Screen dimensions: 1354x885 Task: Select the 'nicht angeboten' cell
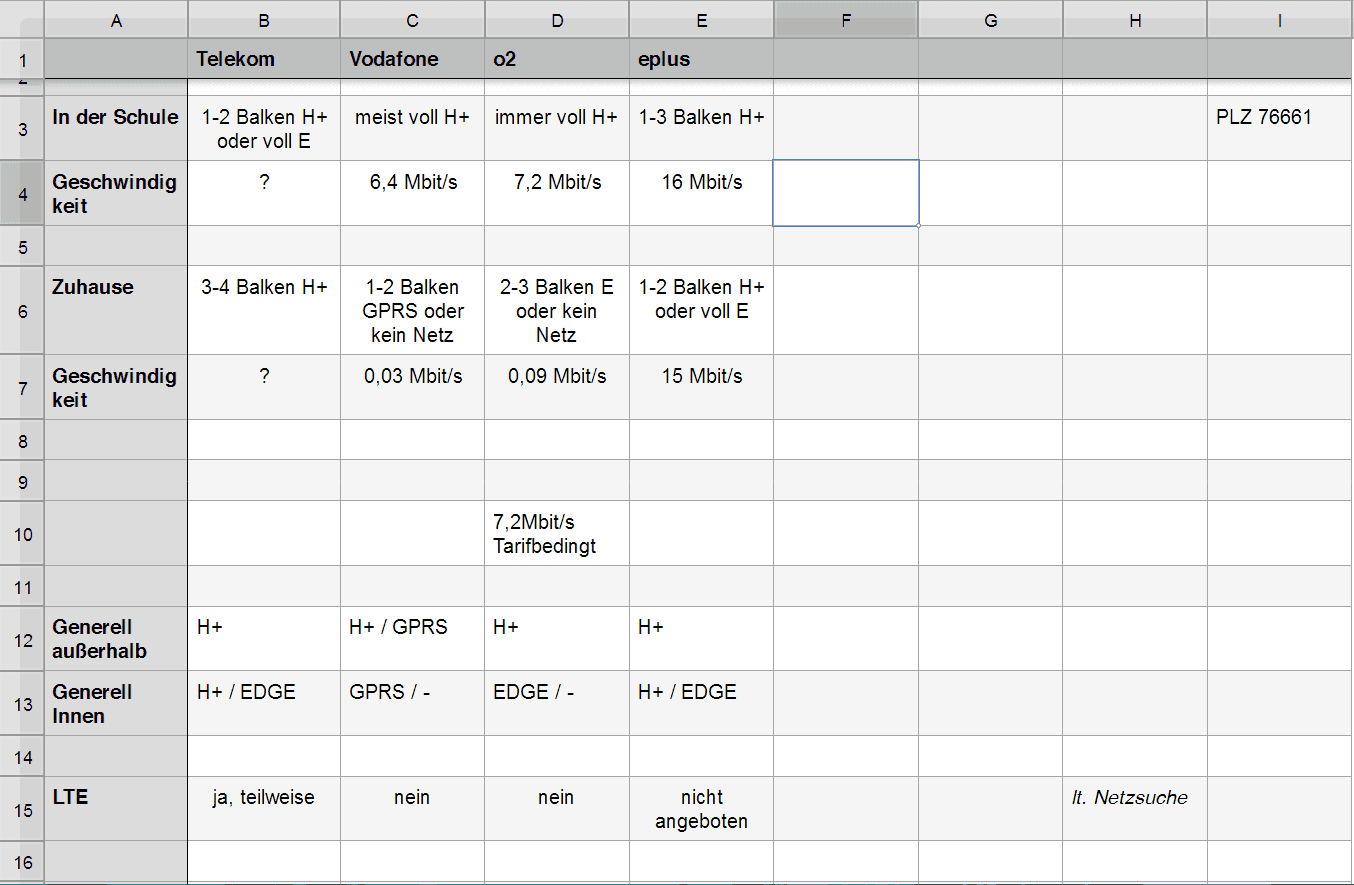coord(701,808)
